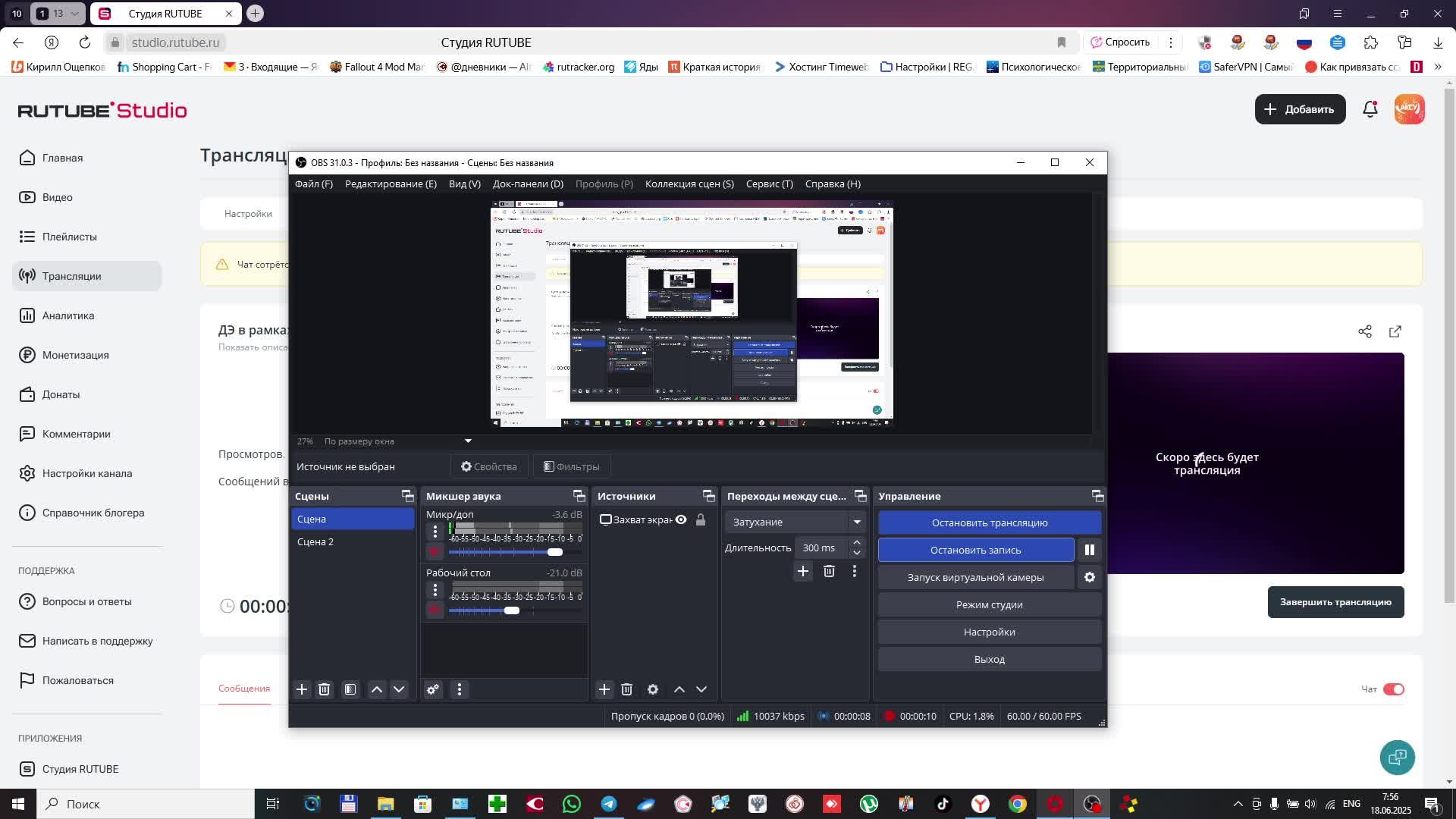The width and height of the screenshot is (1456, 819).
Task: Open OBS Настройки button
Action: 990,632
